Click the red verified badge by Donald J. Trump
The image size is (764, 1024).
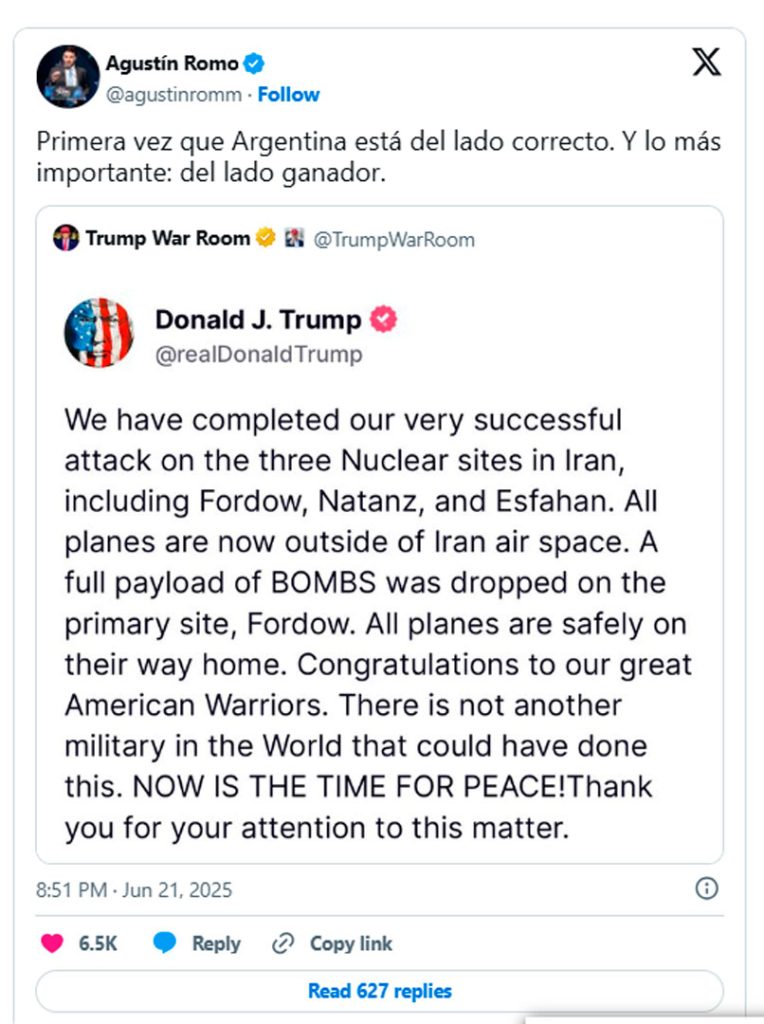pos(383,319)
